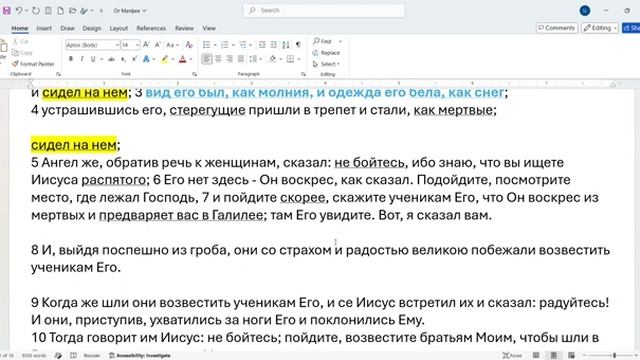Open the References tab

coord(151,28)
